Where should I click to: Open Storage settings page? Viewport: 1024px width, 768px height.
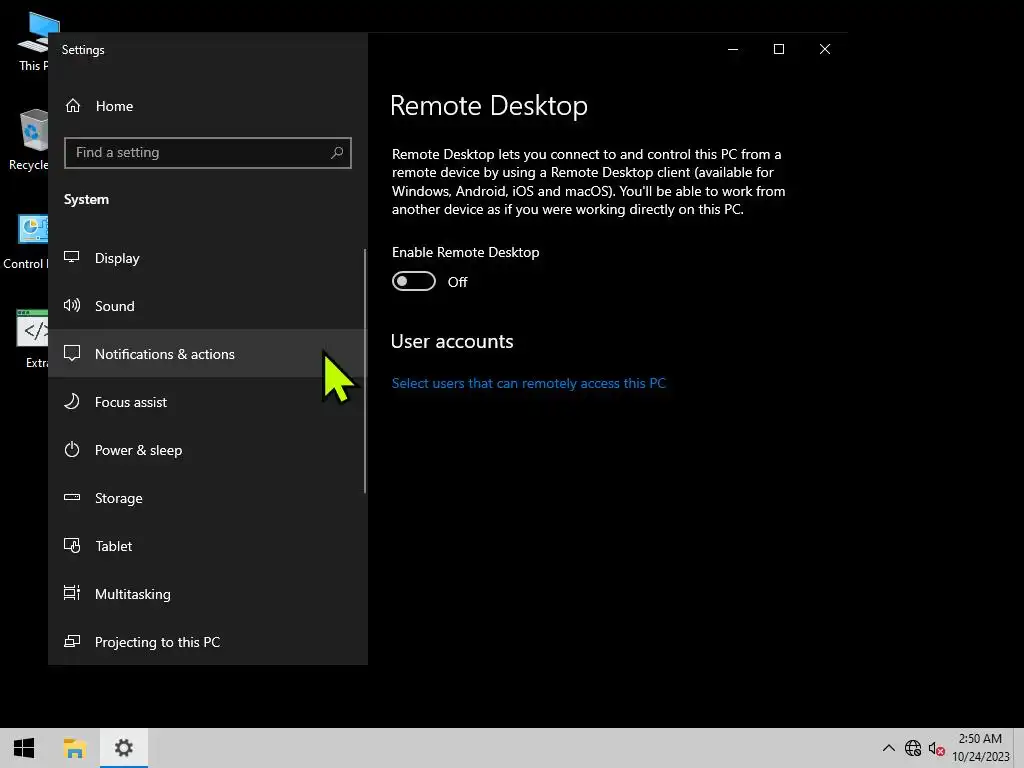(208, 498)
